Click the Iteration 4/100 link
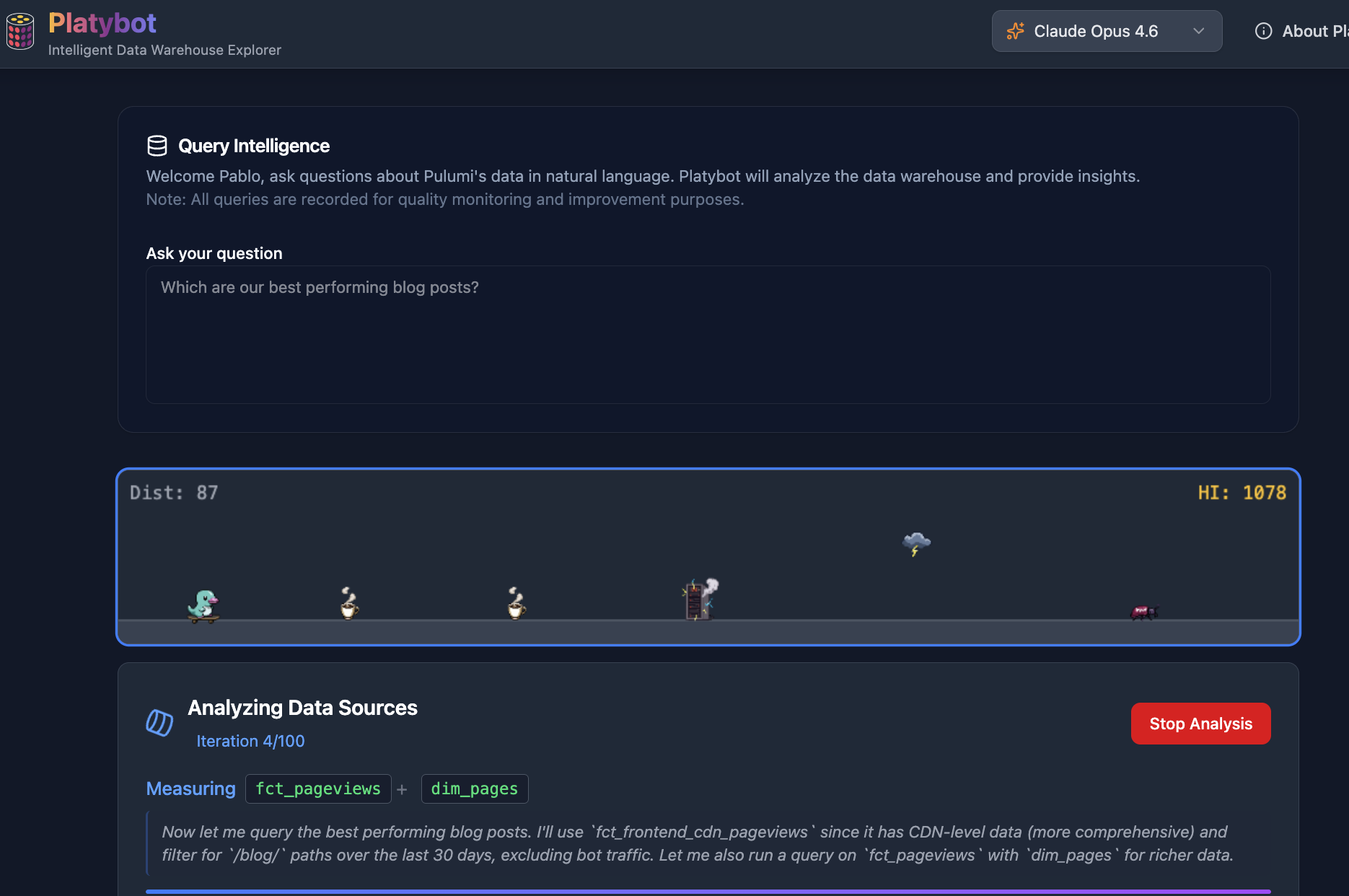Image resolution: width=1349 pixels, height=896 pixels. [250, 740]
